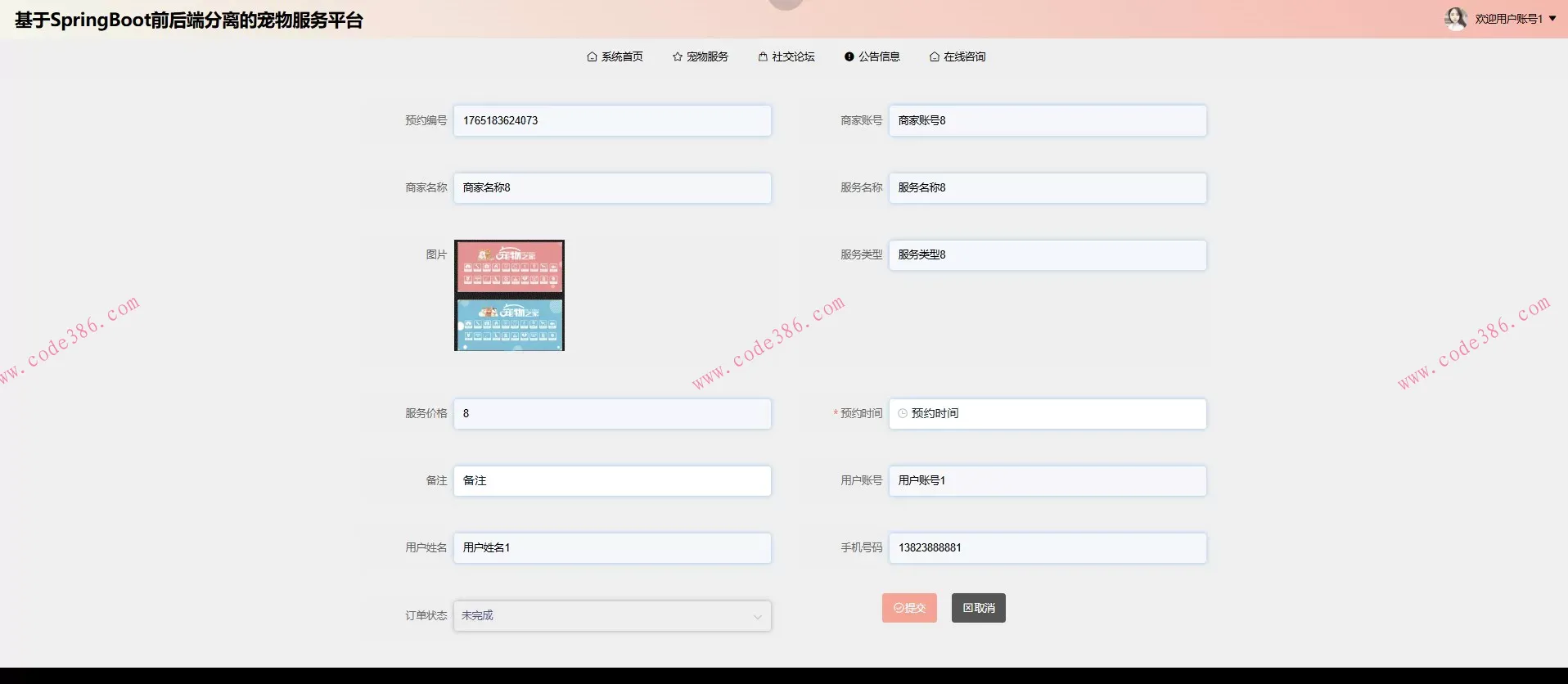Open the 图片 service image thumbnail
The image size is (1568, 684).
(x=509, y=295)
